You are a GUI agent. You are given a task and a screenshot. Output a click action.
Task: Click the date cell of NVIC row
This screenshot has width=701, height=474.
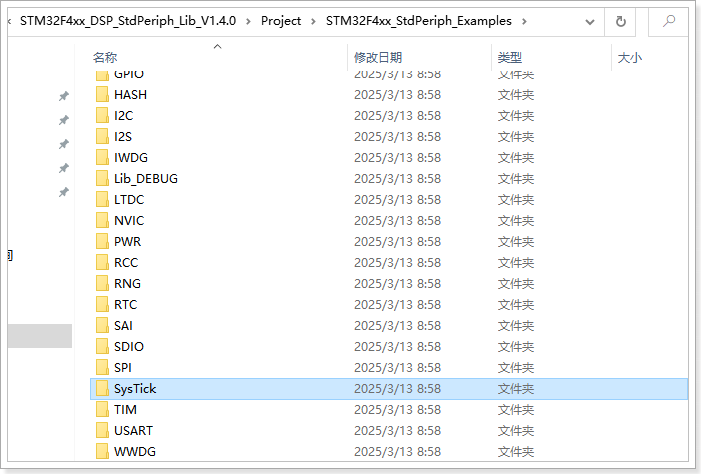397,220
